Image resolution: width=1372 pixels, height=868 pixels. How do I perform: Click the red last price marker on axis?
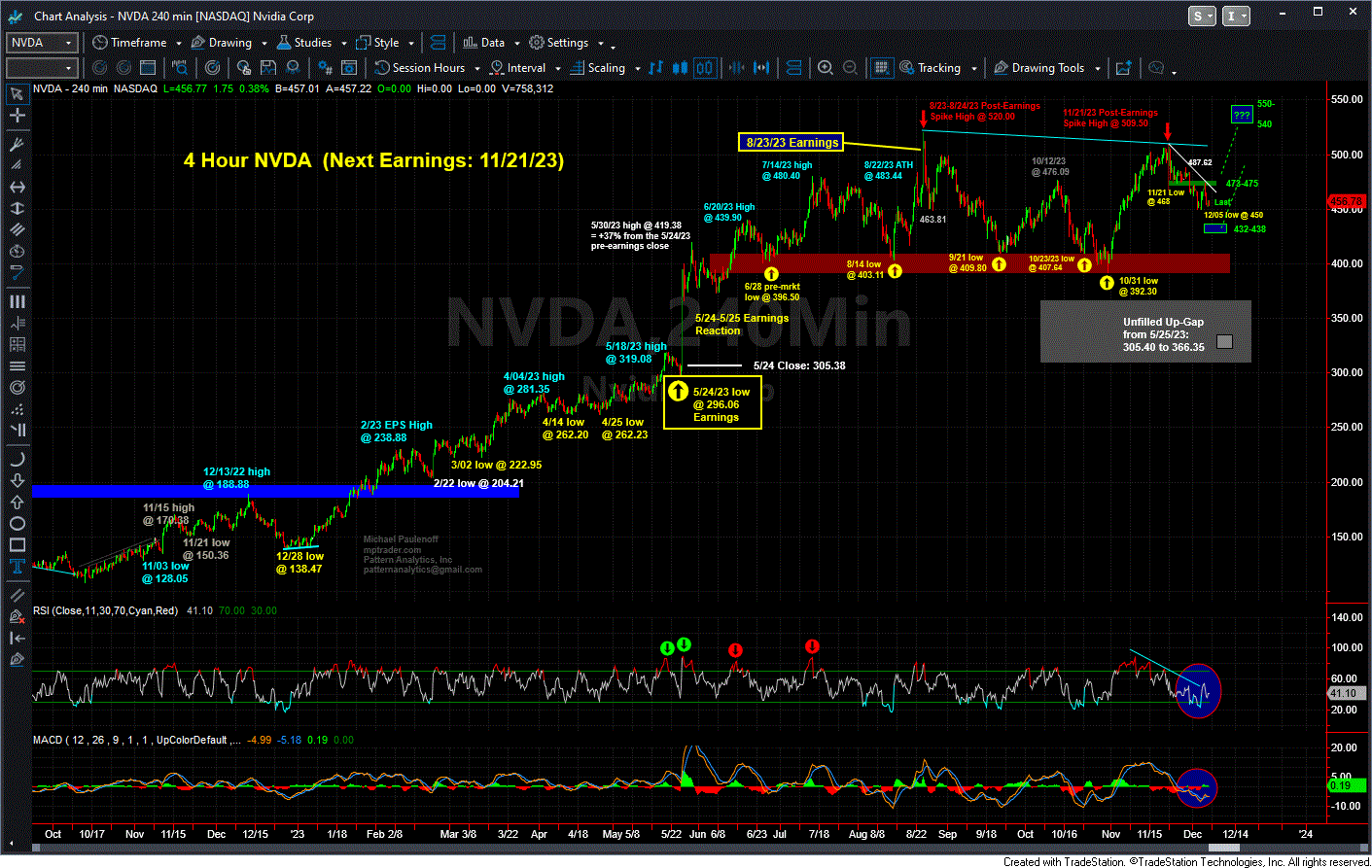click(x=1347, y=201)
